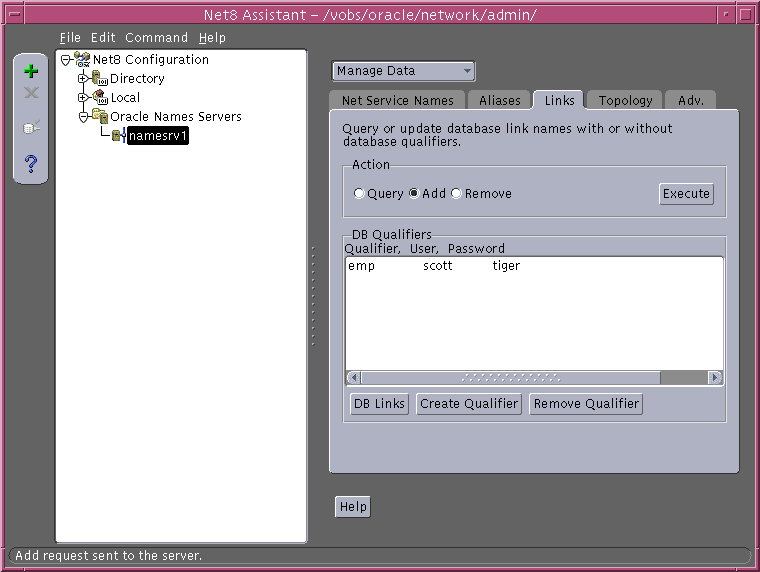Image resolution: width=760 pixels, height=572 pixels.
Task: Click the Remove Qualifier button
Action: (586, 403)
